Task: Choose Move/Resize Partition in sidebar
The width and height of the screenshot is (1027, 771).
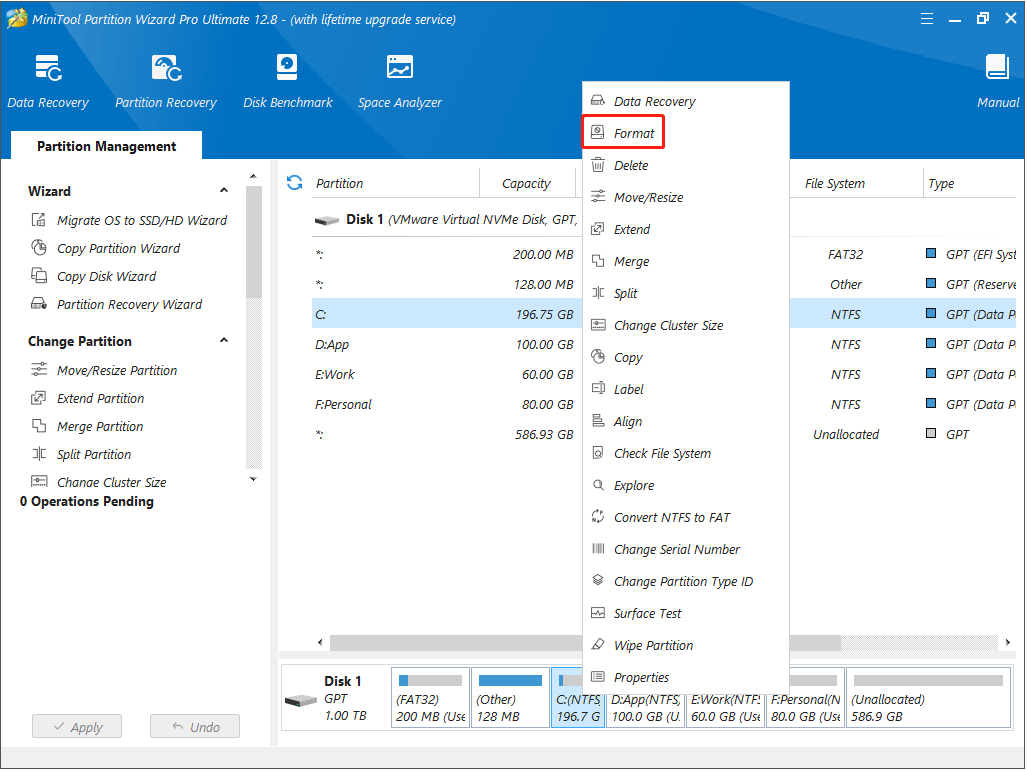Action: 104,370
